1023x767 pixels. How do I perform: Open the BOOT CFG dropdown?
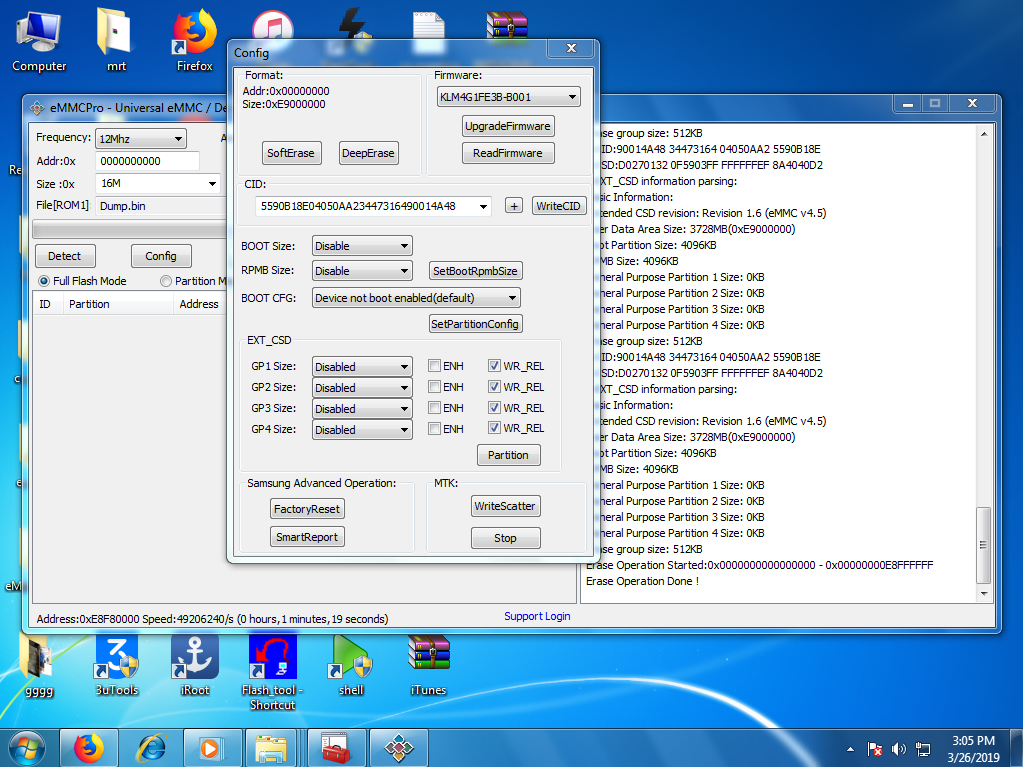[416, 298]
